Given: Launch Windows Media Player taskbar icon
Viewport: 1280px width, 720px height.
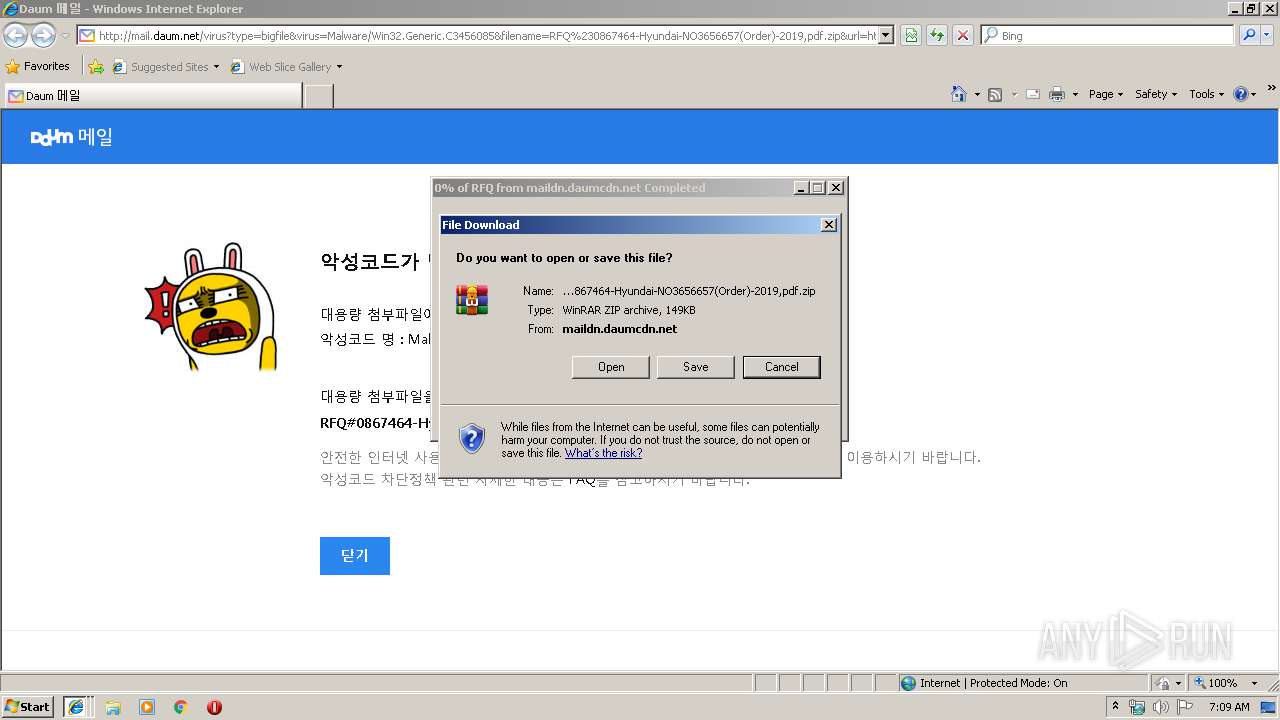Looking at the screenshot, I should 147,707.
